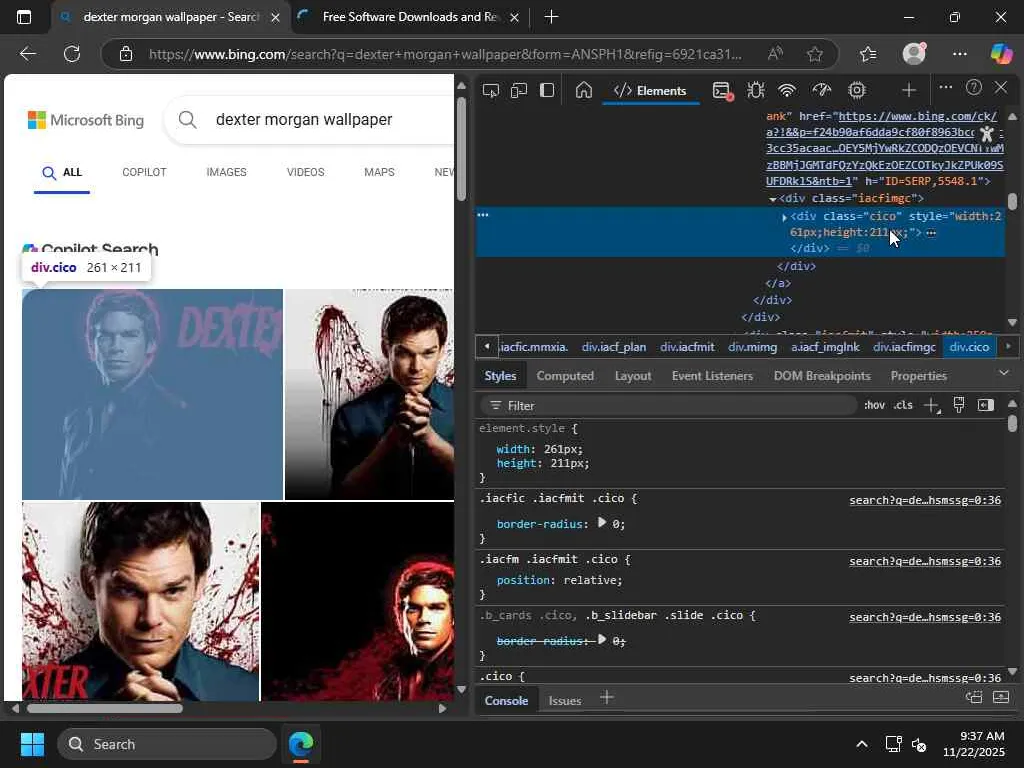Open Customize and control DevTools ellipsis
The image size is (1024, 768).
click(x=946, y=88)
